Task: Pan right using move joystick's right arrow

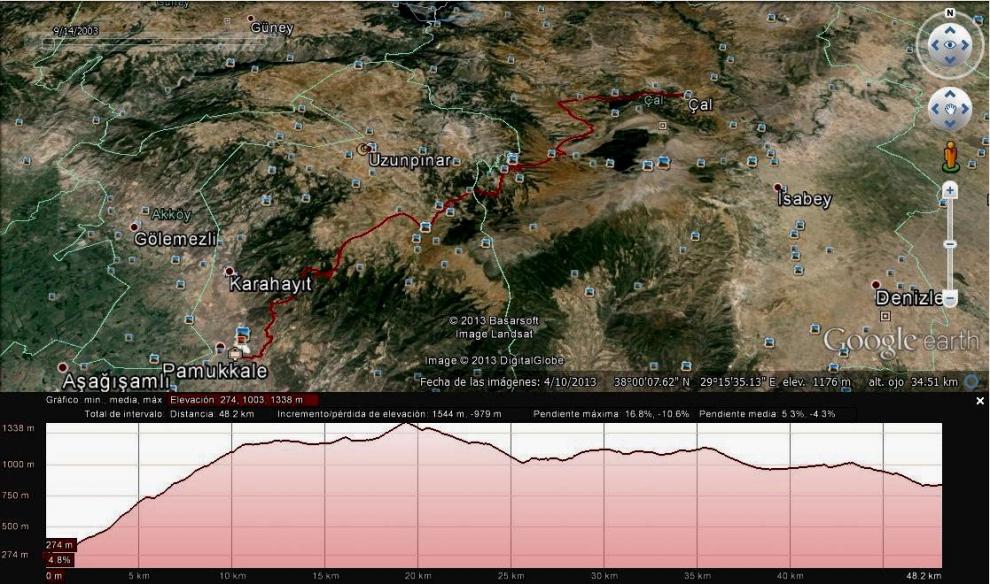Action: coord(965,108)
